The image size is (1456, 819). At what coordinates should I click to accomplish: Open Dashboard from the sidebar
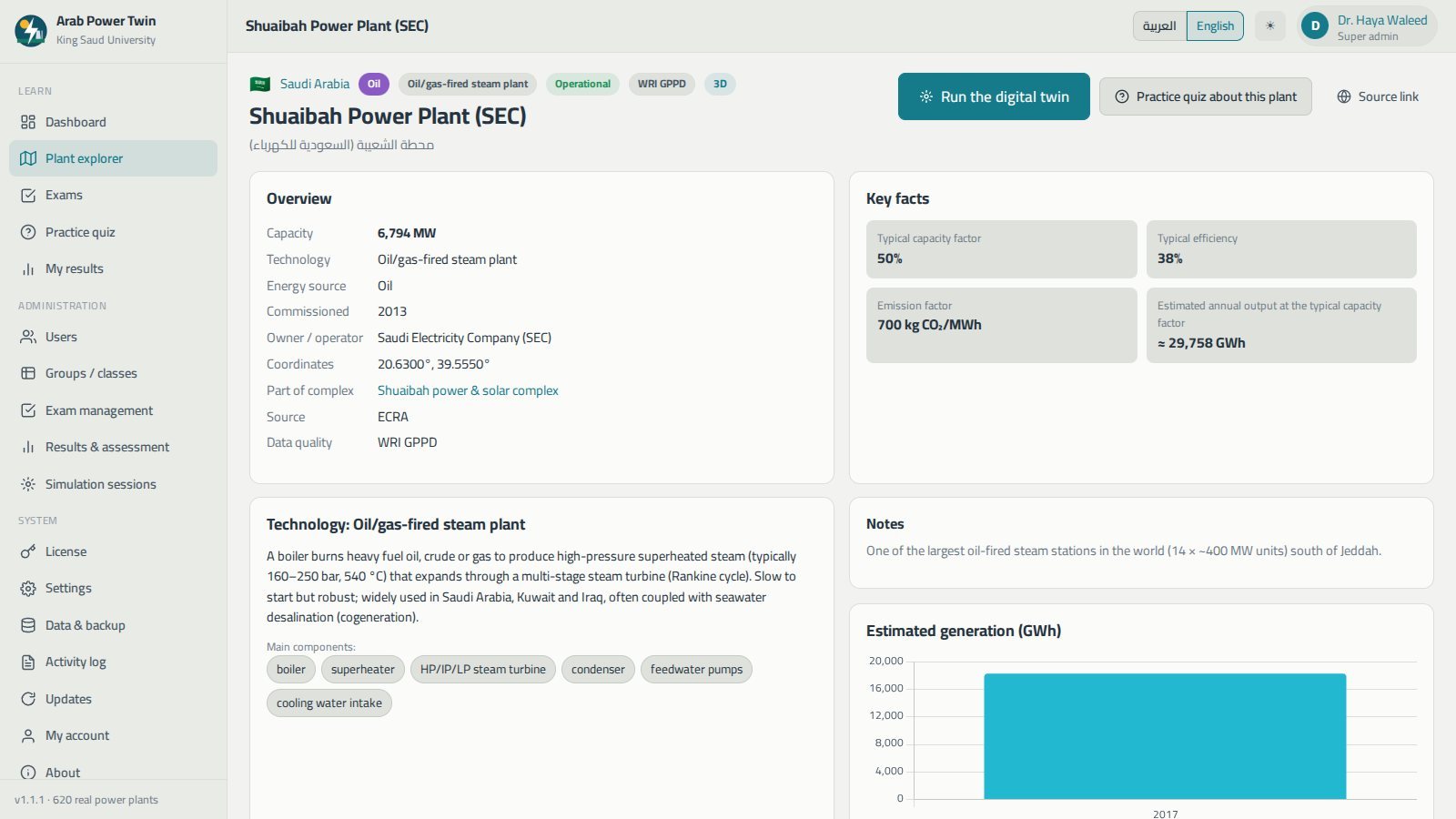point(114,122)
